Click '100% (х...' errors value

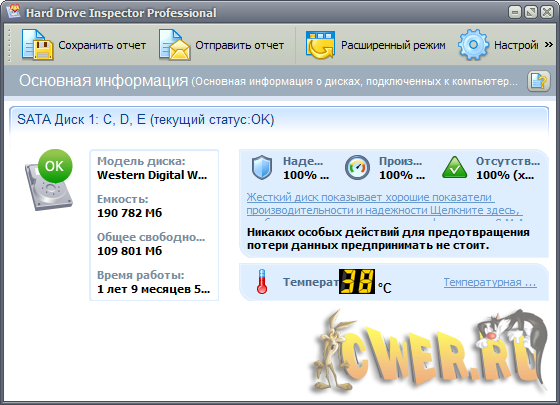(505, 175)
